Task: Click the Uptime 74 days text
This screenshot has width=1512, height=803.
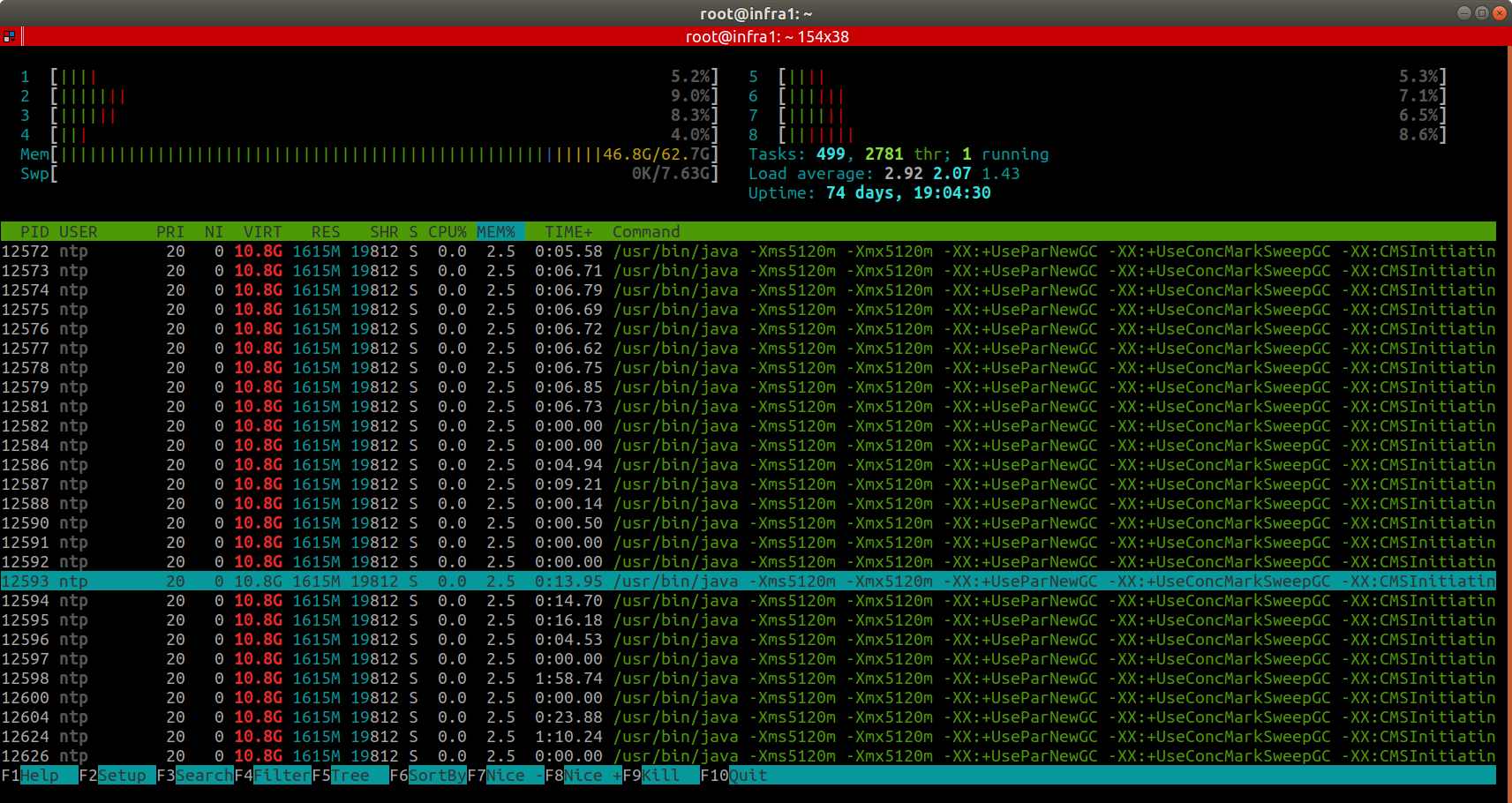Action: tap(869, 193)
